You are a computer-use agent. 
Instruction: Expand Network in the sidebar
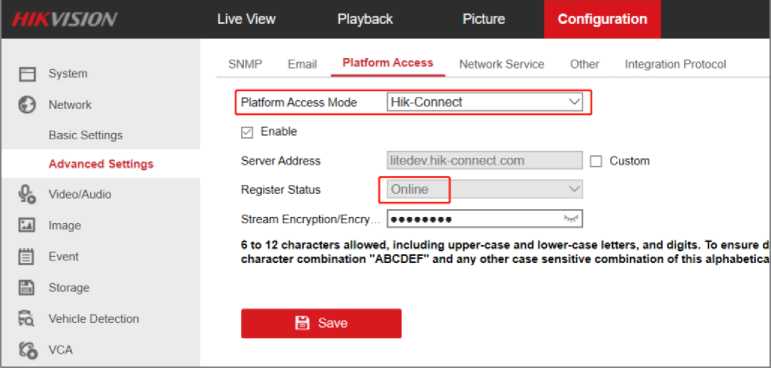tap(70, 105)
